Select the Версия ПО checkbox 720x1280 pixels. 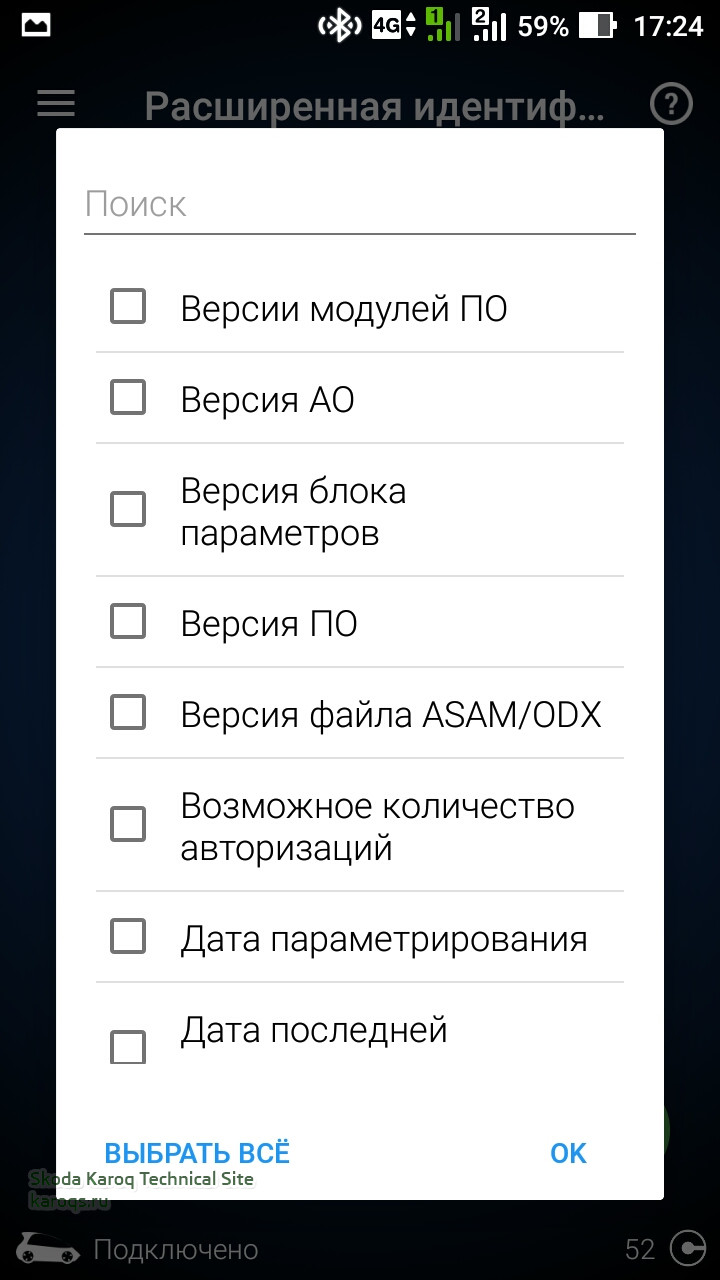128,622
